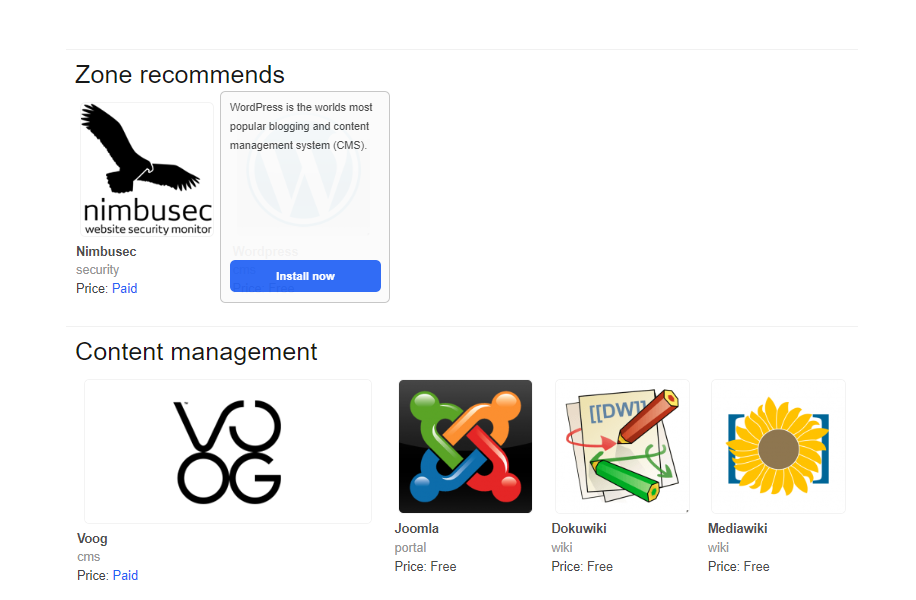Screen dimensions: 916x600
Task: Click the Install now button
Action: 306,276
